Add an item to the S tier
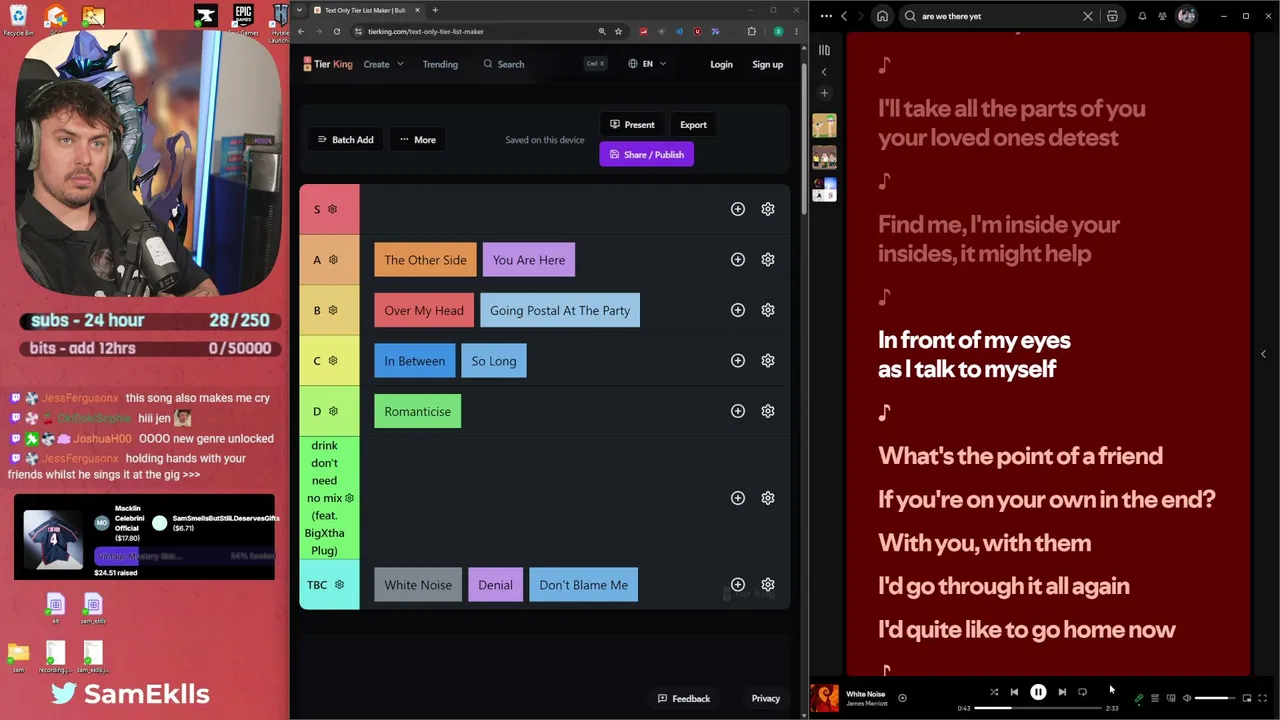Image resolution: width=1280 pixels, height=720 pixels. [x=738, y=209]
